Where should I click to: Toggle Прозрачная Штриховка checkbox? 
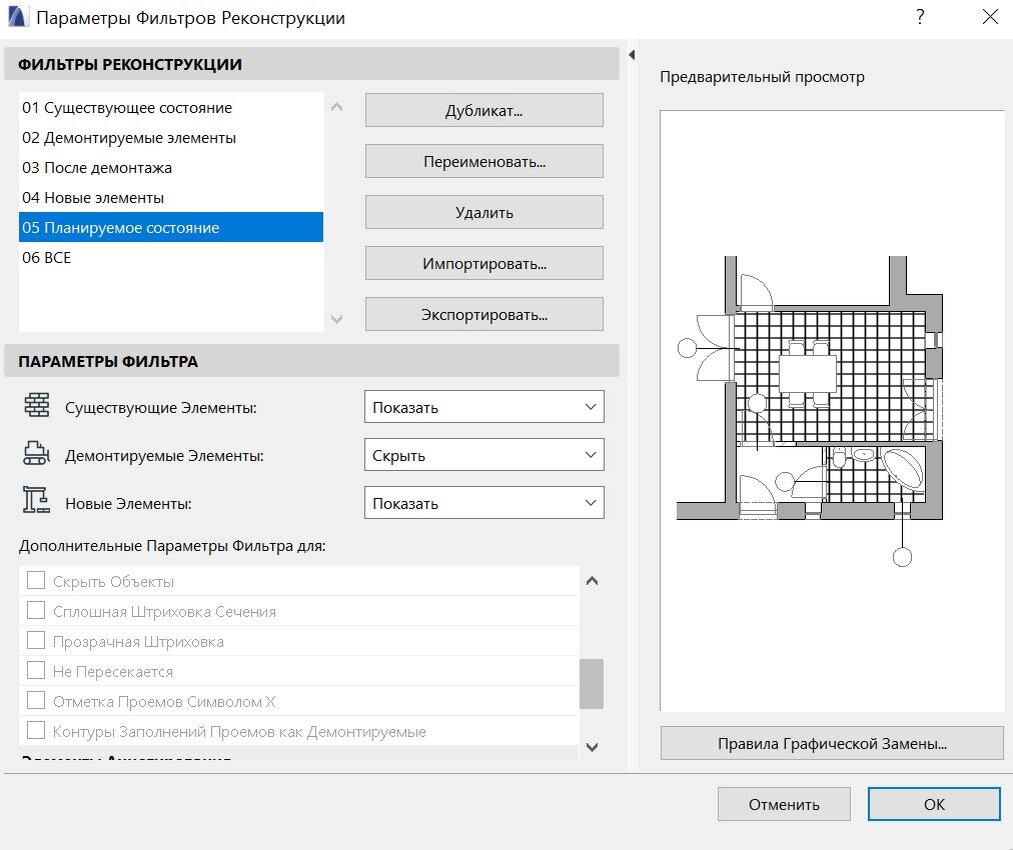click(36, 640)
